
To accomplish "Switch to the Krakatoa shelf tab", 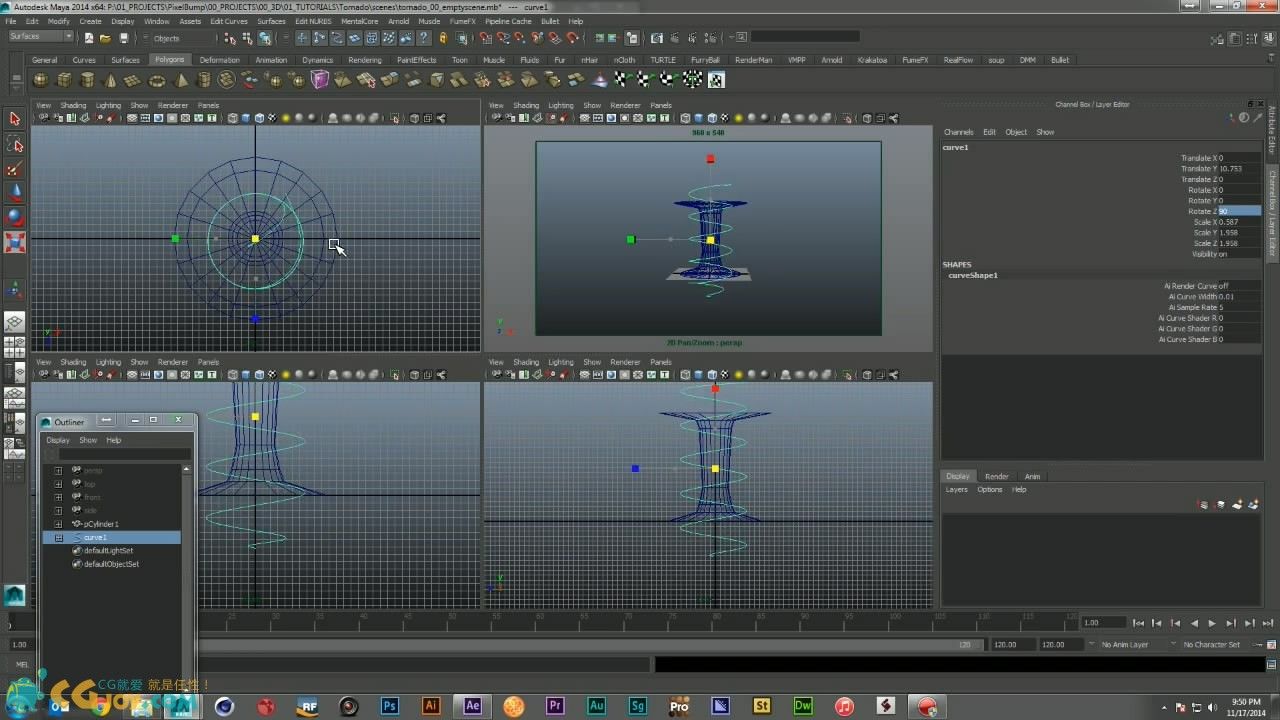I will coord(872,60).
